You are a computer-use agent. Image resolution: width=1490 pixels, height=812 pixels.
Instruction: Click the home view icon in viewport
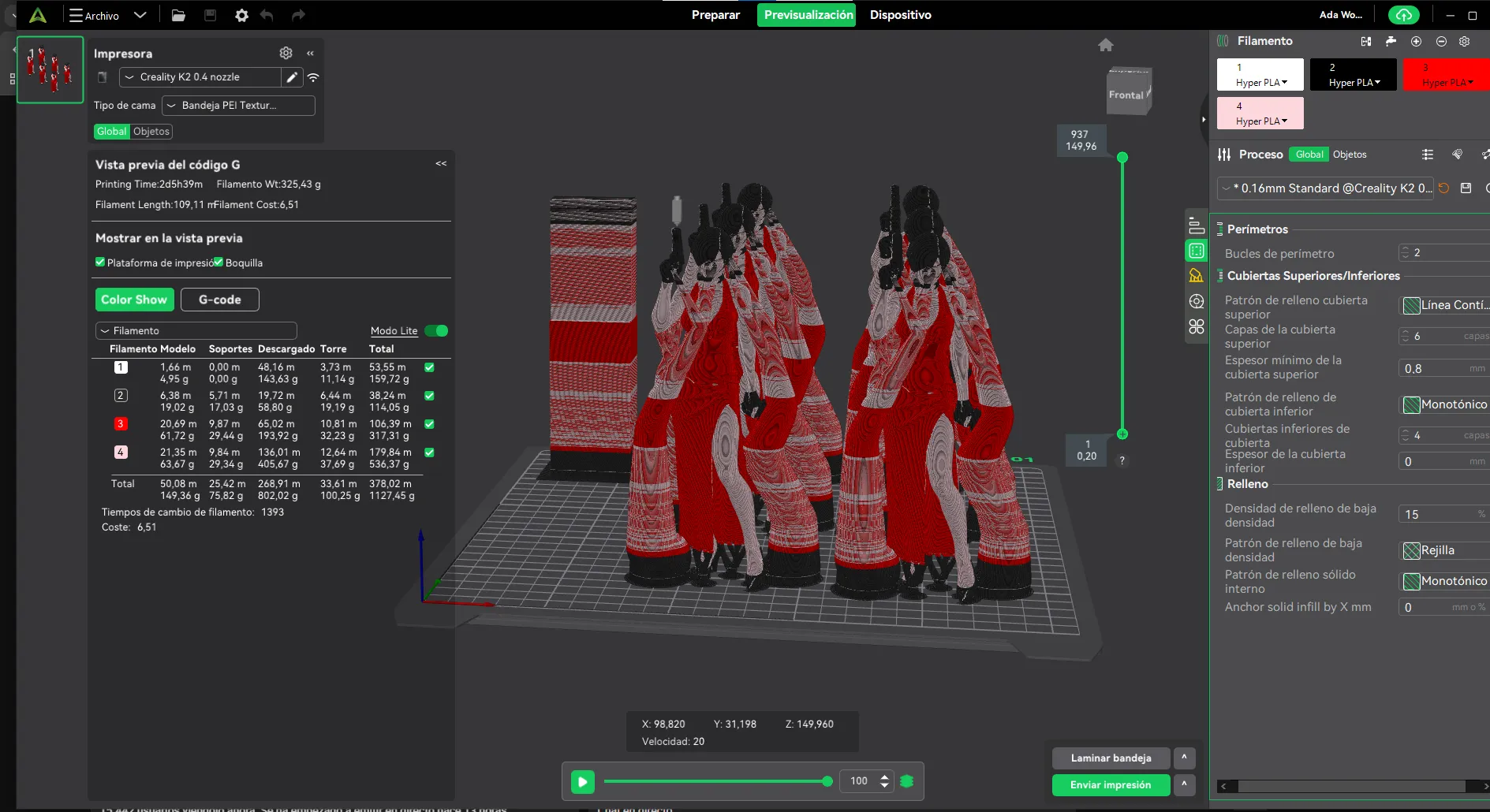[x=1105, y=45]
